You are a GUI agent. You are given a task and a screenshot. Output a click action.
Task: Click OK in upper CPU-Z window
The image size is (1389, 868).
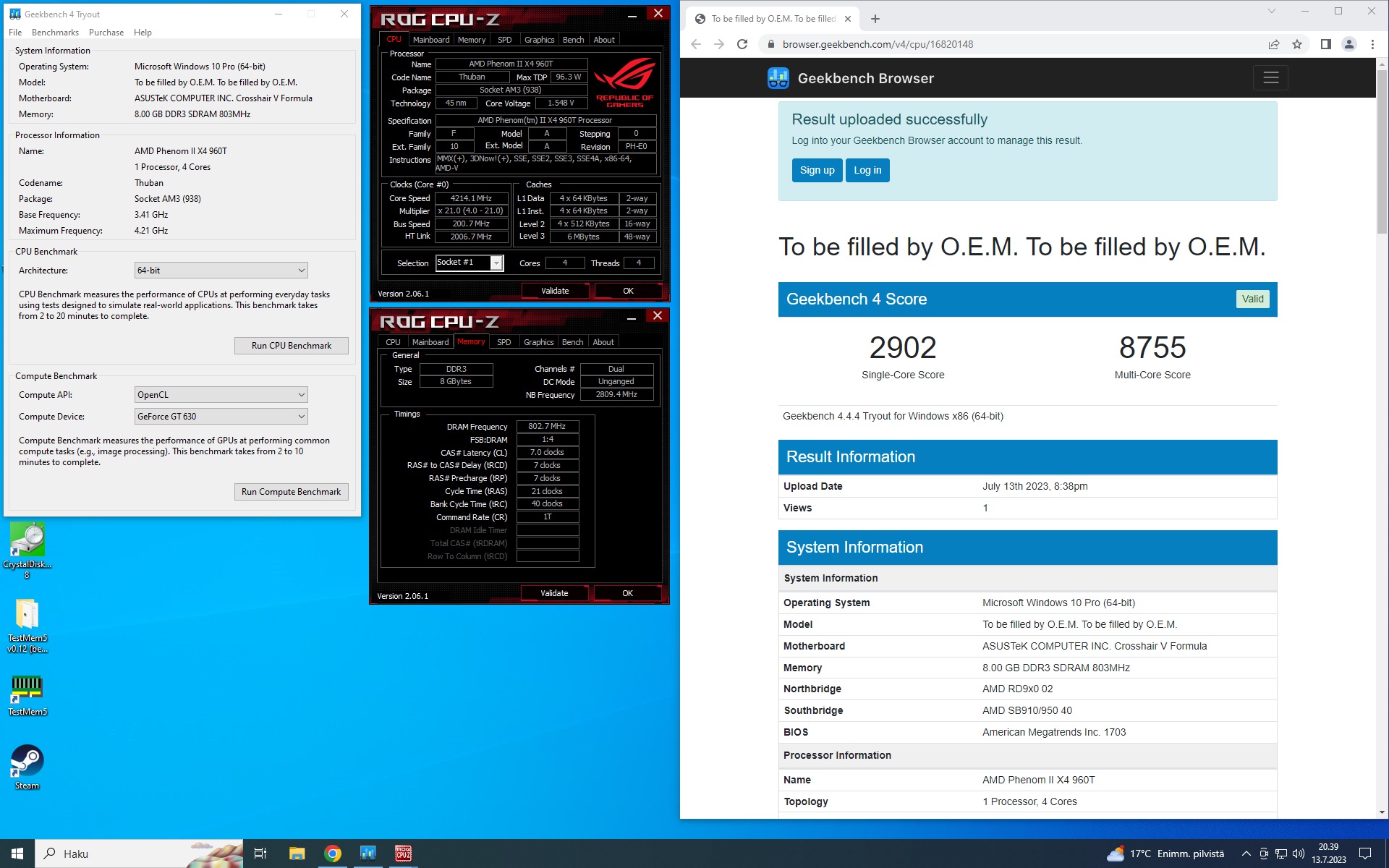(x=628, y=291)
